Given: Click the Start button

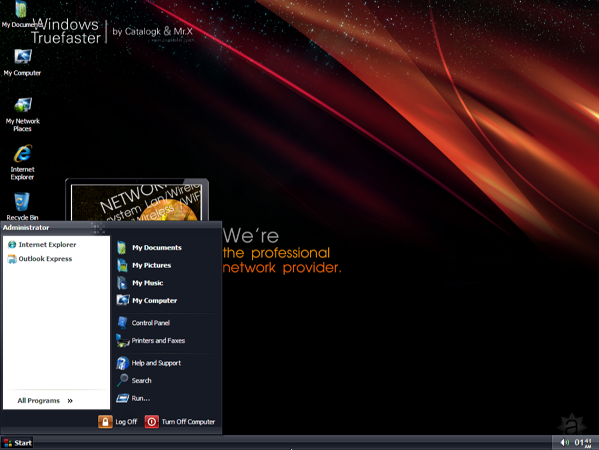Looking at the screenshot, I should pos(17,443).
